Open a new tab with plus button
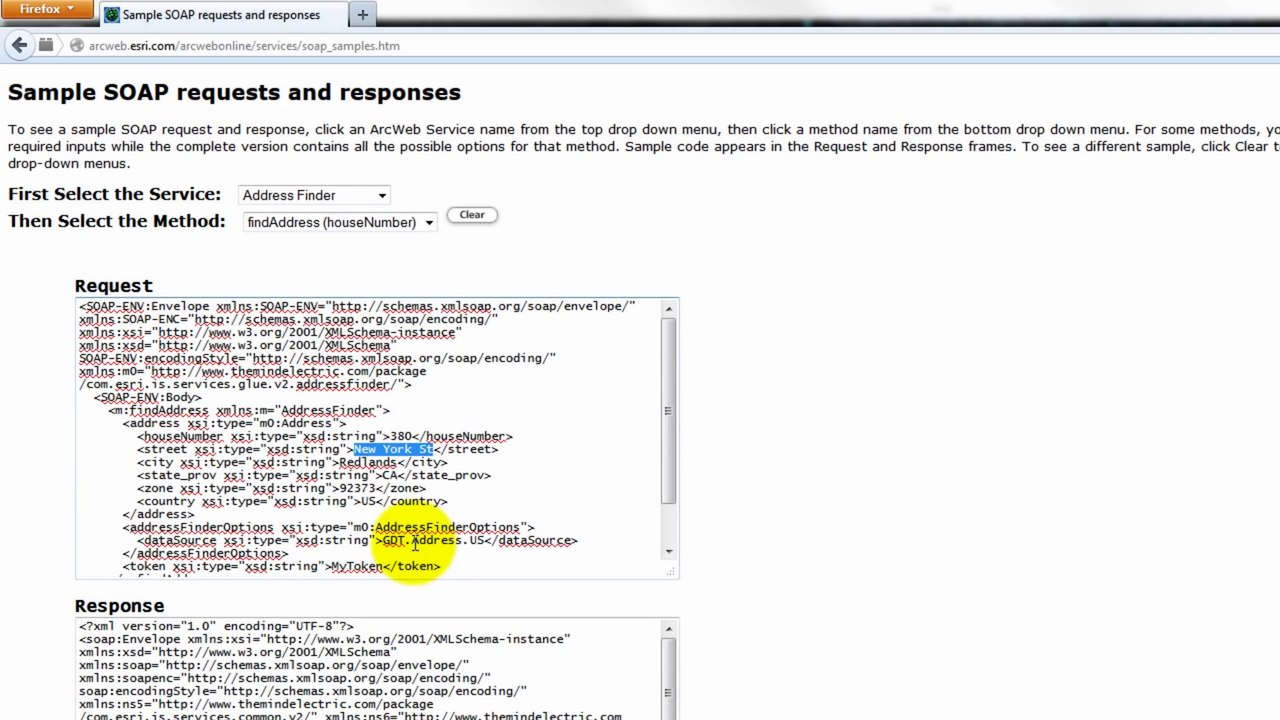Viewport: 1280px width, 720px height. click(x=362, y=14)
